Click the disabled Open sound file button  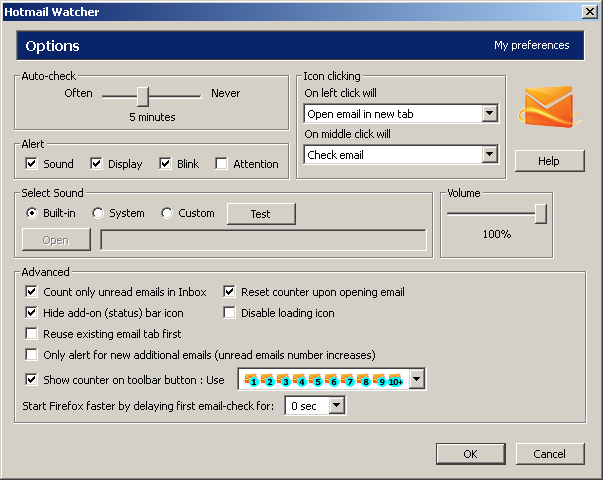click(x=56, y=240)
